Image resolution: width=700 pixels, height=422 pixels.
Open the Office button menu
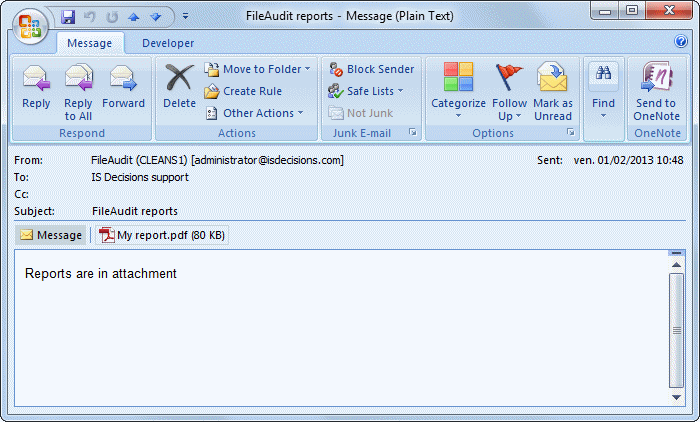[x=30, y=27]
